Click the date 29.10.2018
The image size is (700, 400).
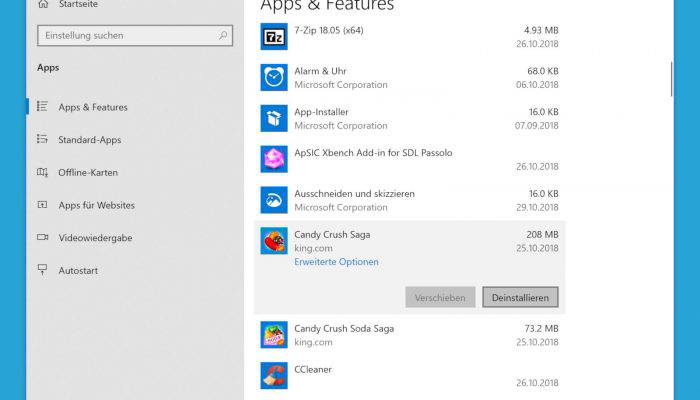(537, 208)
